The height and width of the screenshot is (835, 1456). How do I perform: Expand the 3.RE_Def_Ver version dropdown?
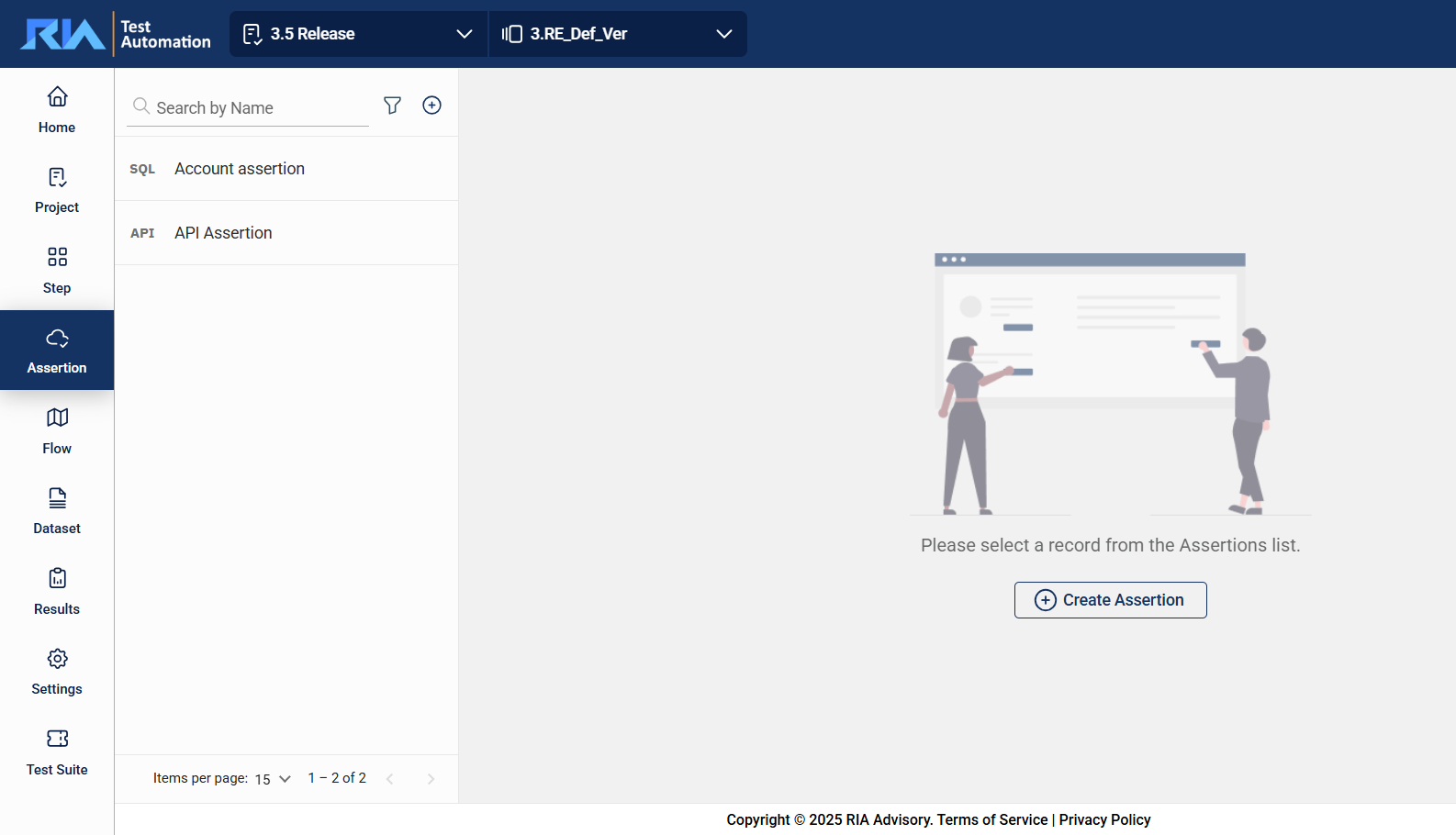click(x=617, y=34)
